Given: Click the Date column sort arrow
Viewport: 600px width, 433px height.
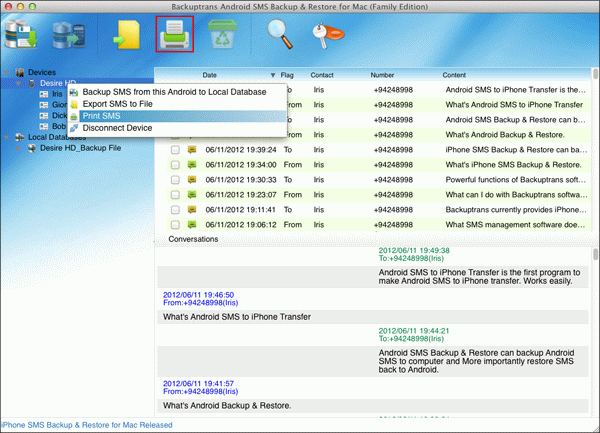Looking at the screenshot, I should [x=273, y=75].
